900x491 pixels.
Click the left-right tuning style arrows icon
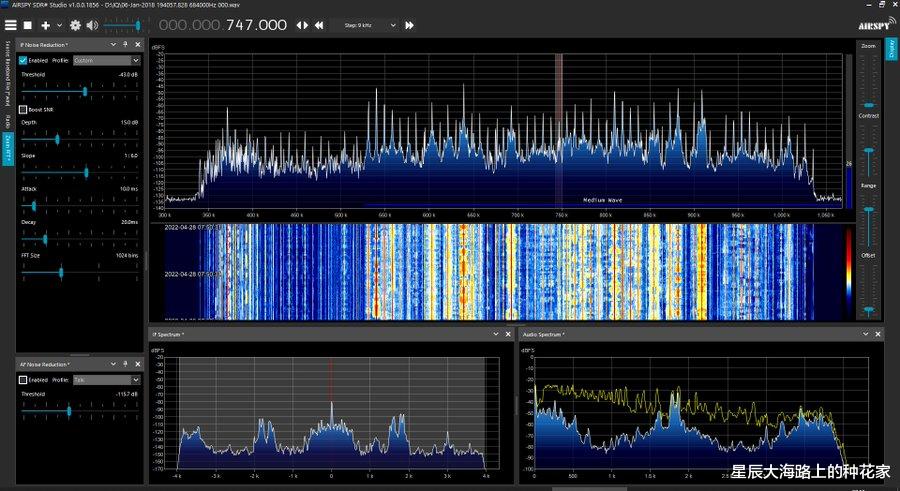point(302,25)
